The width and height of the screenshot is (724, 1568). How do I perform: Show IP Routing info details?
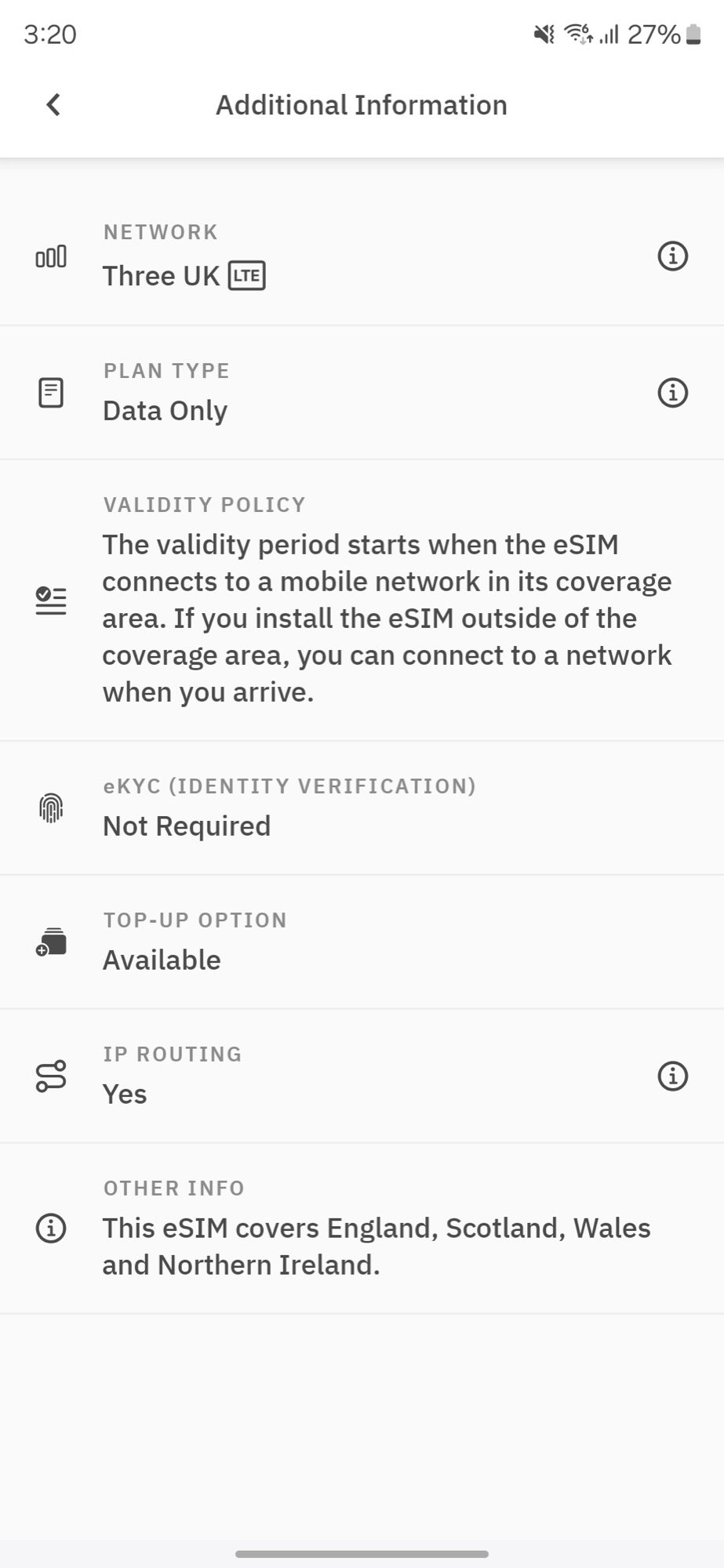pyautogui.click(x=672, y=1076)
